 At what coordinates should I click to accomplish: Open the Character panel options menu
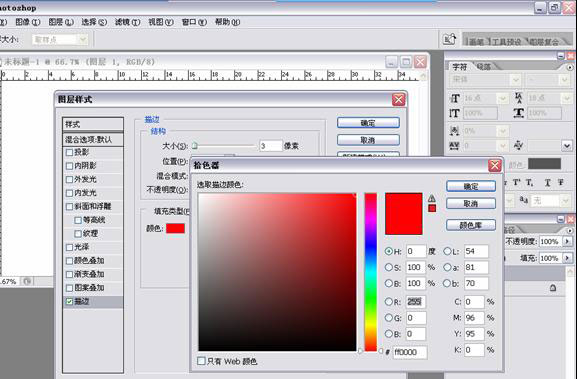click(570, 68)
